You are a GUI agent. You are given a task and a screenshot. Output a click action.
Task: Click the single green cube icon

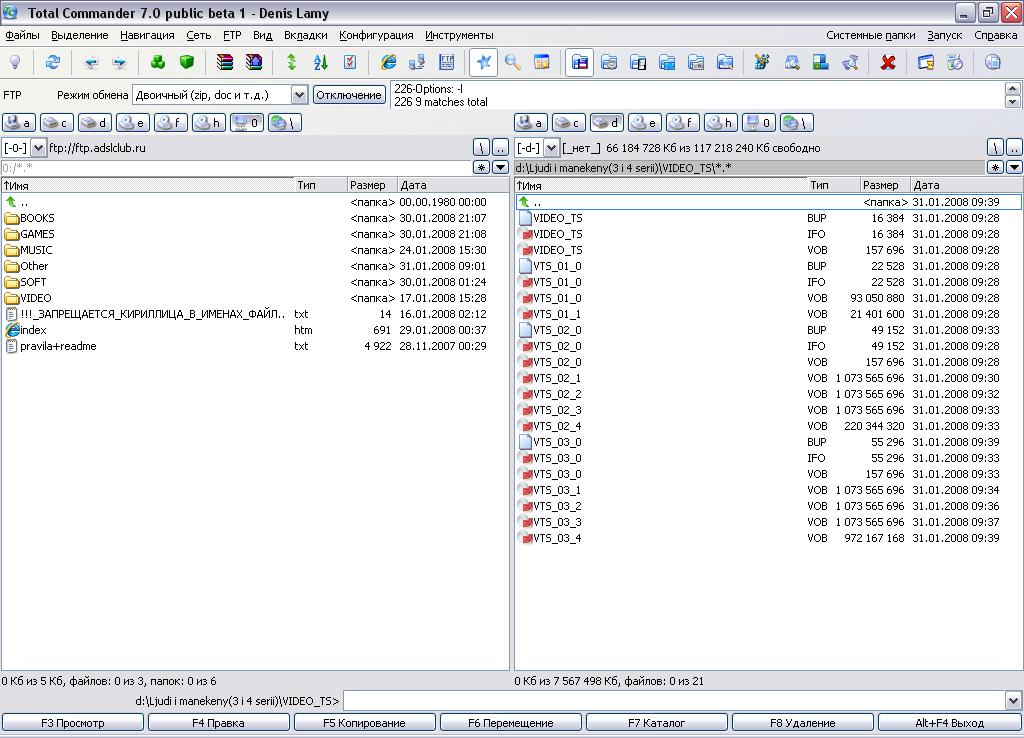187,63
